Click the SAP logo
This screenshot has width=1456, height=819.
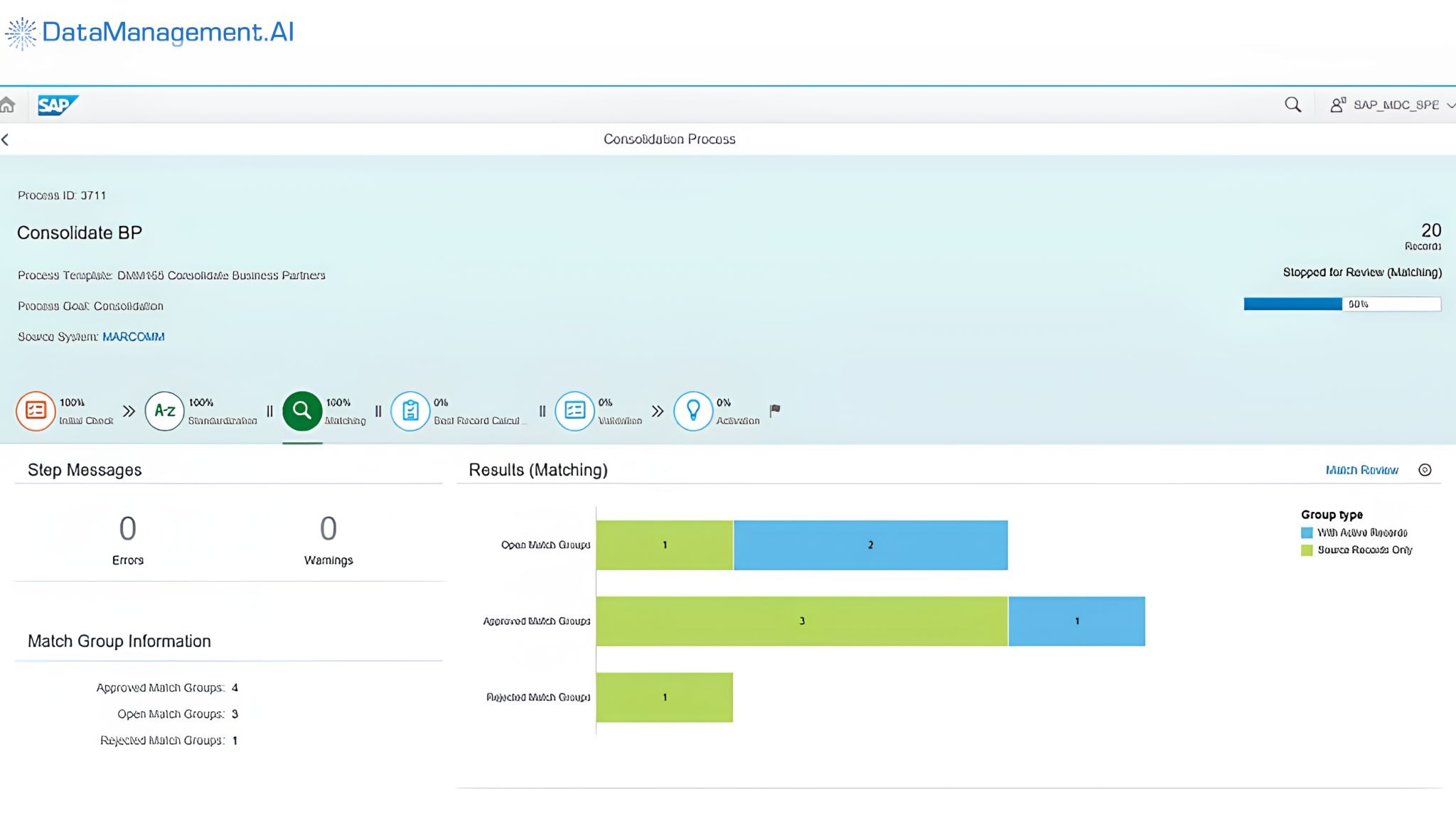58,105
